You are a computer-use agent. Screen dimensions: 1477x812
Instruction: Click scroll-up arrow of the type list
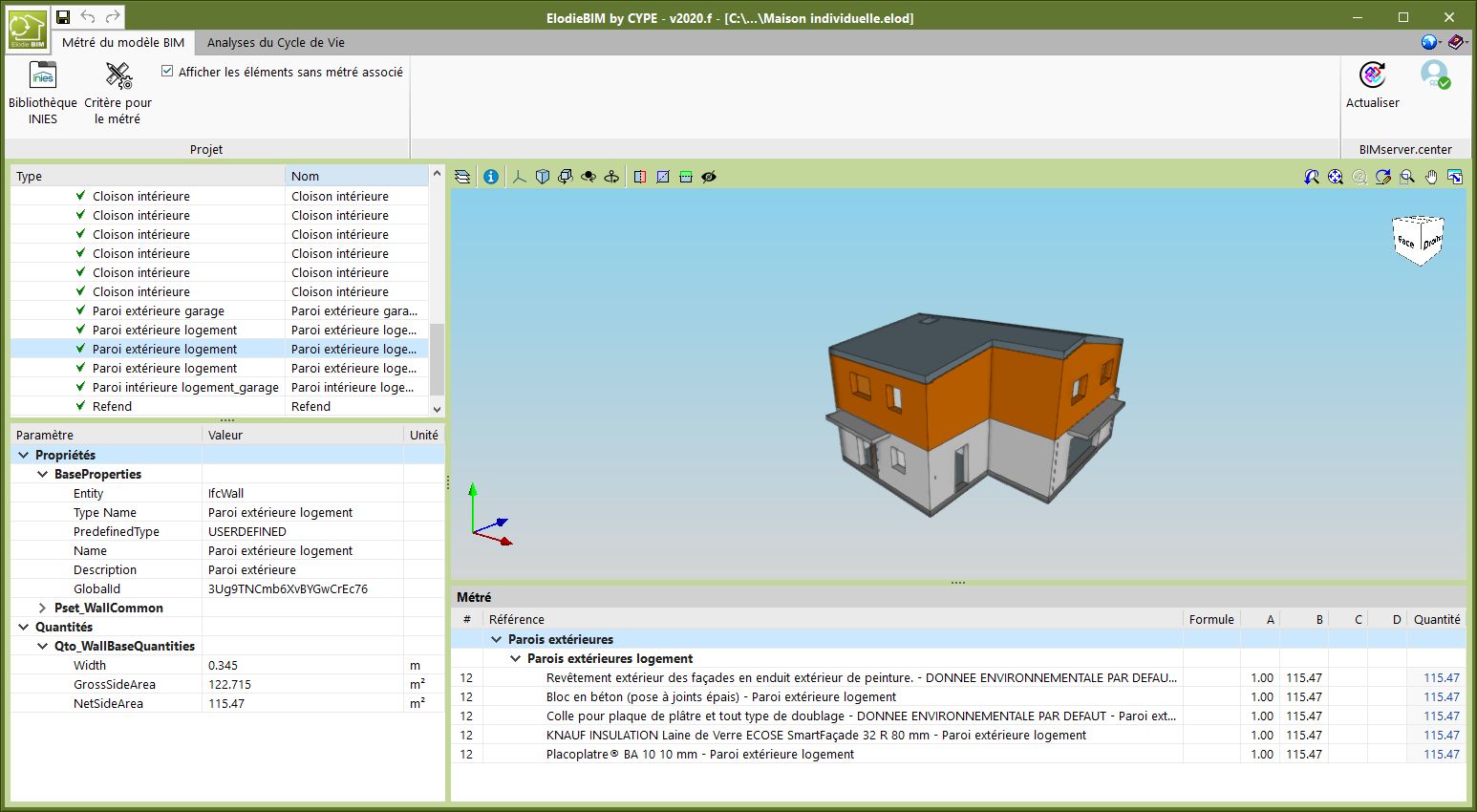437,174
